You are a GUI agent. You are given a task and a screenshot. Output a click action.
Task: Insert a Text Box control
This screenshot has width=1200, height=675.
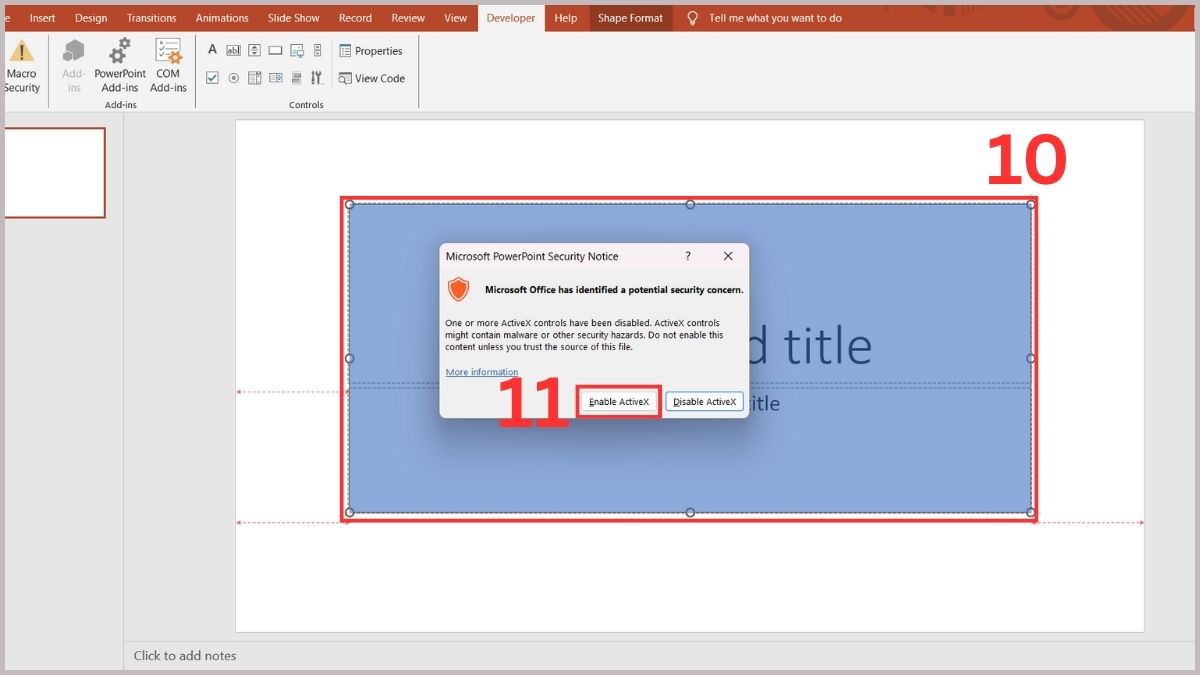[233, 49]
